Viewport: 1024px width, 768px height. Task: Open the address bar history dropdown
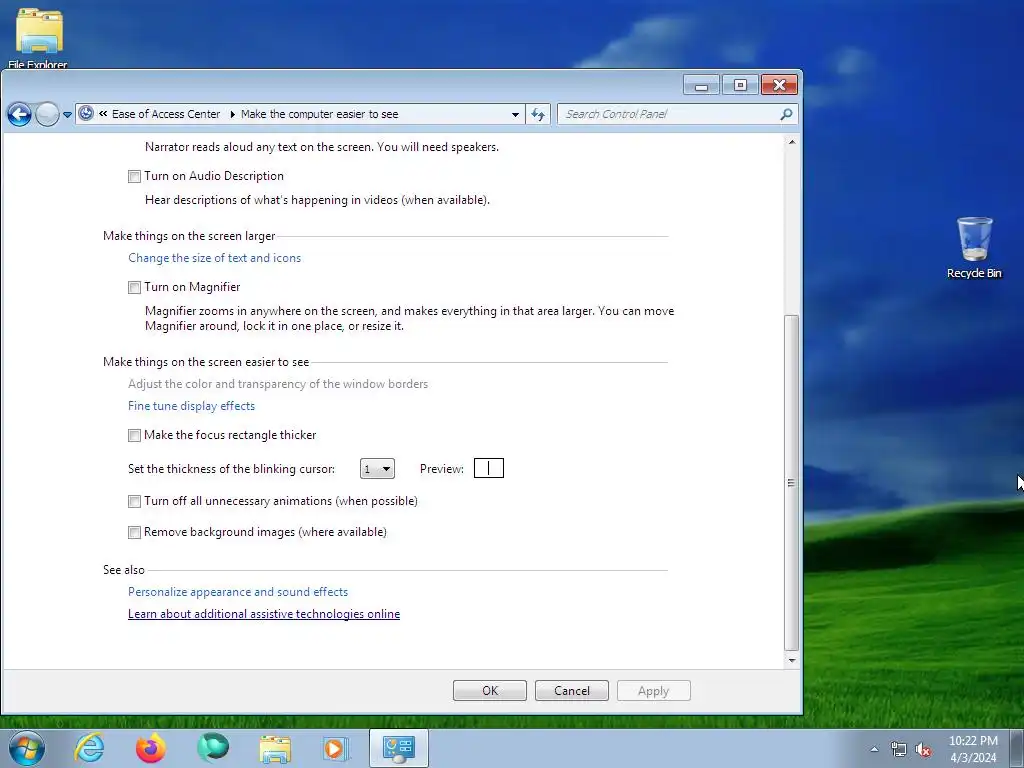pos(515,114)
